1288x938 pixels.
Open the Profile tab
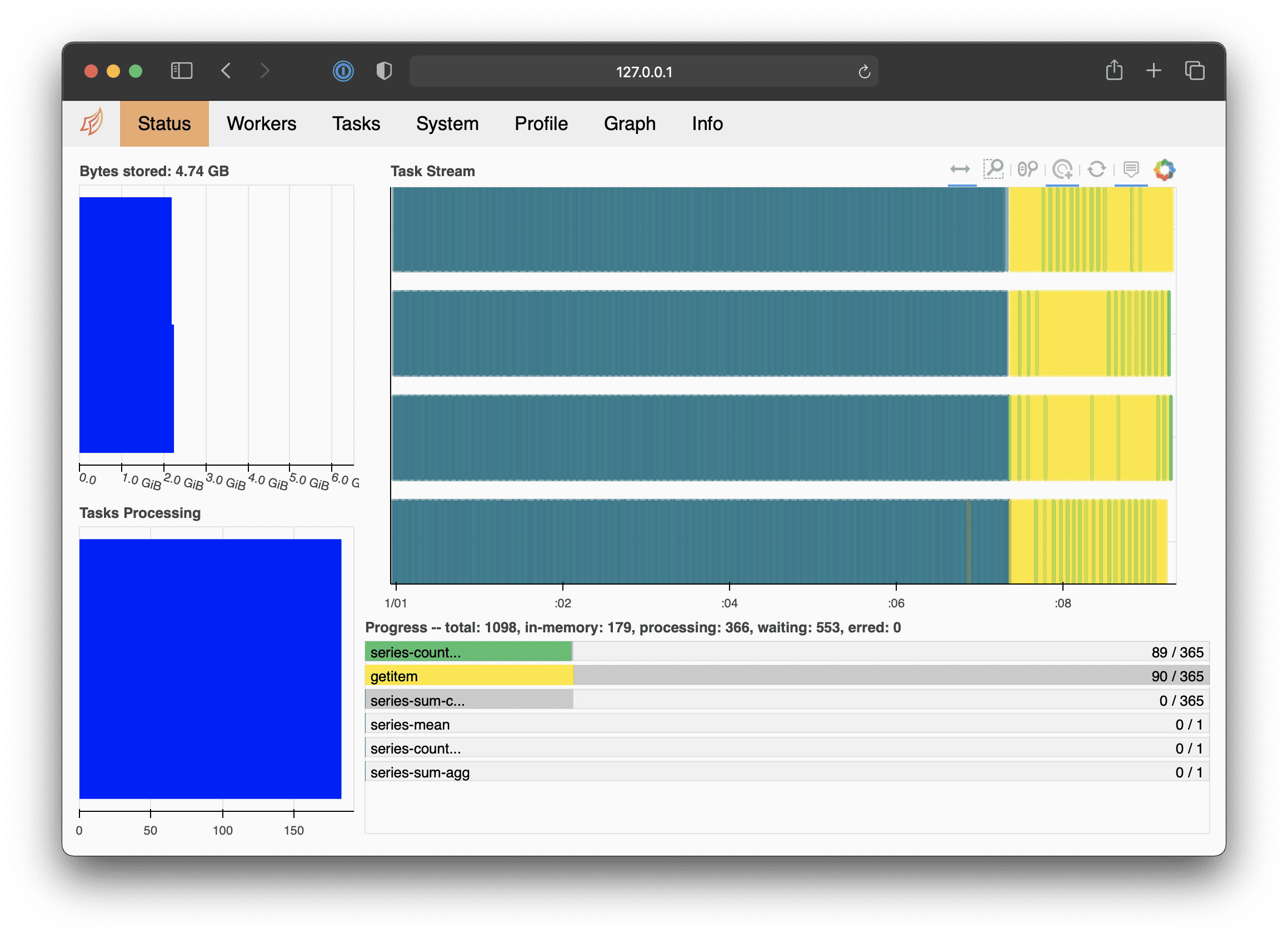(x=542, y=124)
